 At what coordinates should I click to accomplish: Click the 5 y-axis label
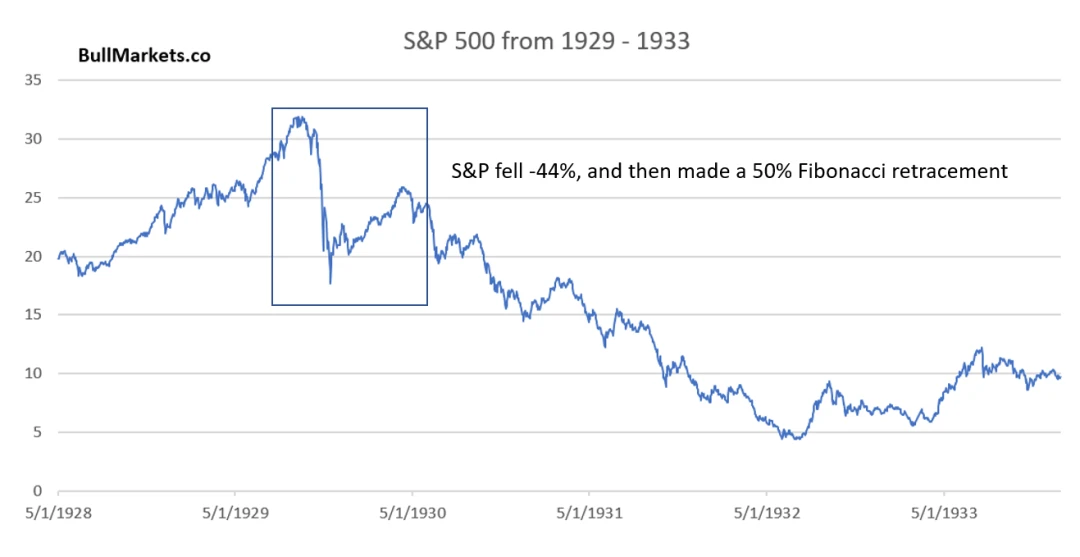tap(37, 432)
